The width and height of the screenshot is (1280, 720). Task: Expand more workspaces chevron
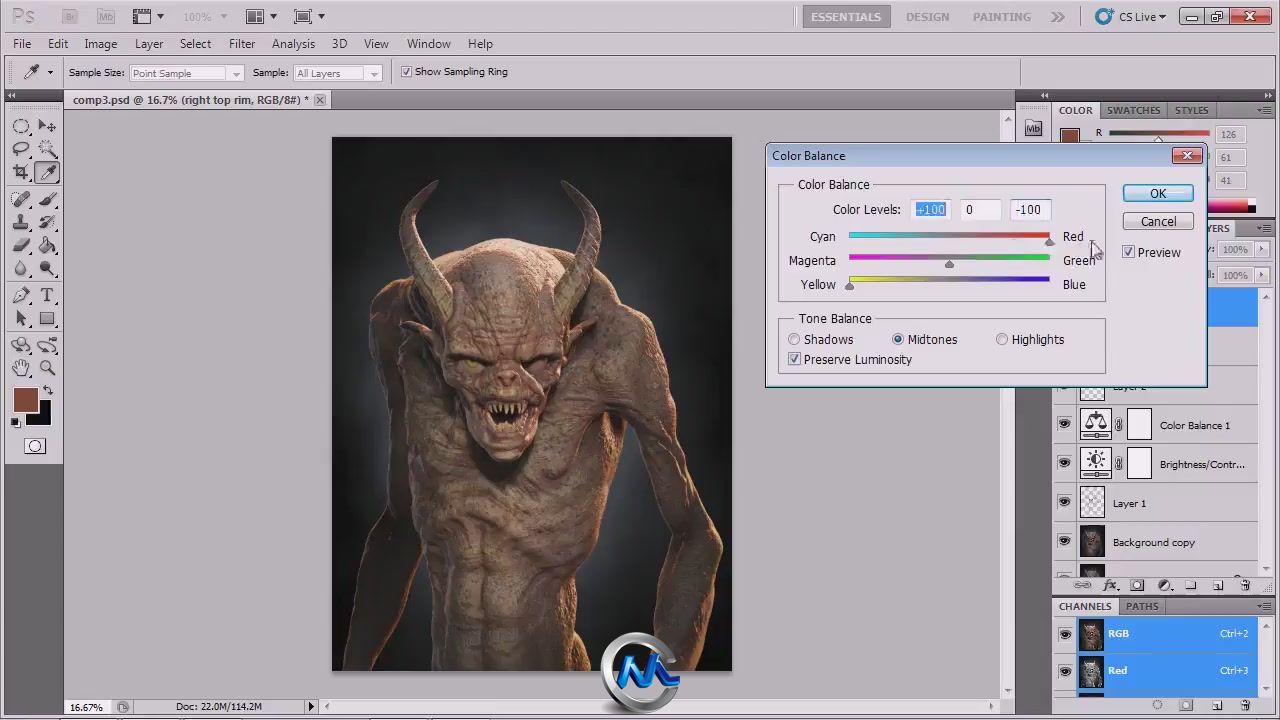tap(1057, 17)
